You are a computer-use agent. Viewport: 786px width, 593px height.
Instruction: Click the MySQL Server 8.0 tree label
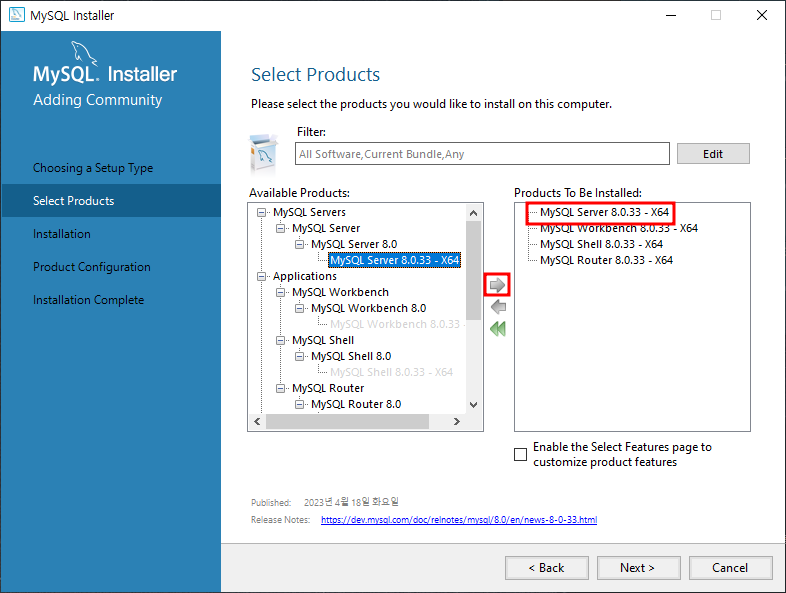[x=354, y=245]
